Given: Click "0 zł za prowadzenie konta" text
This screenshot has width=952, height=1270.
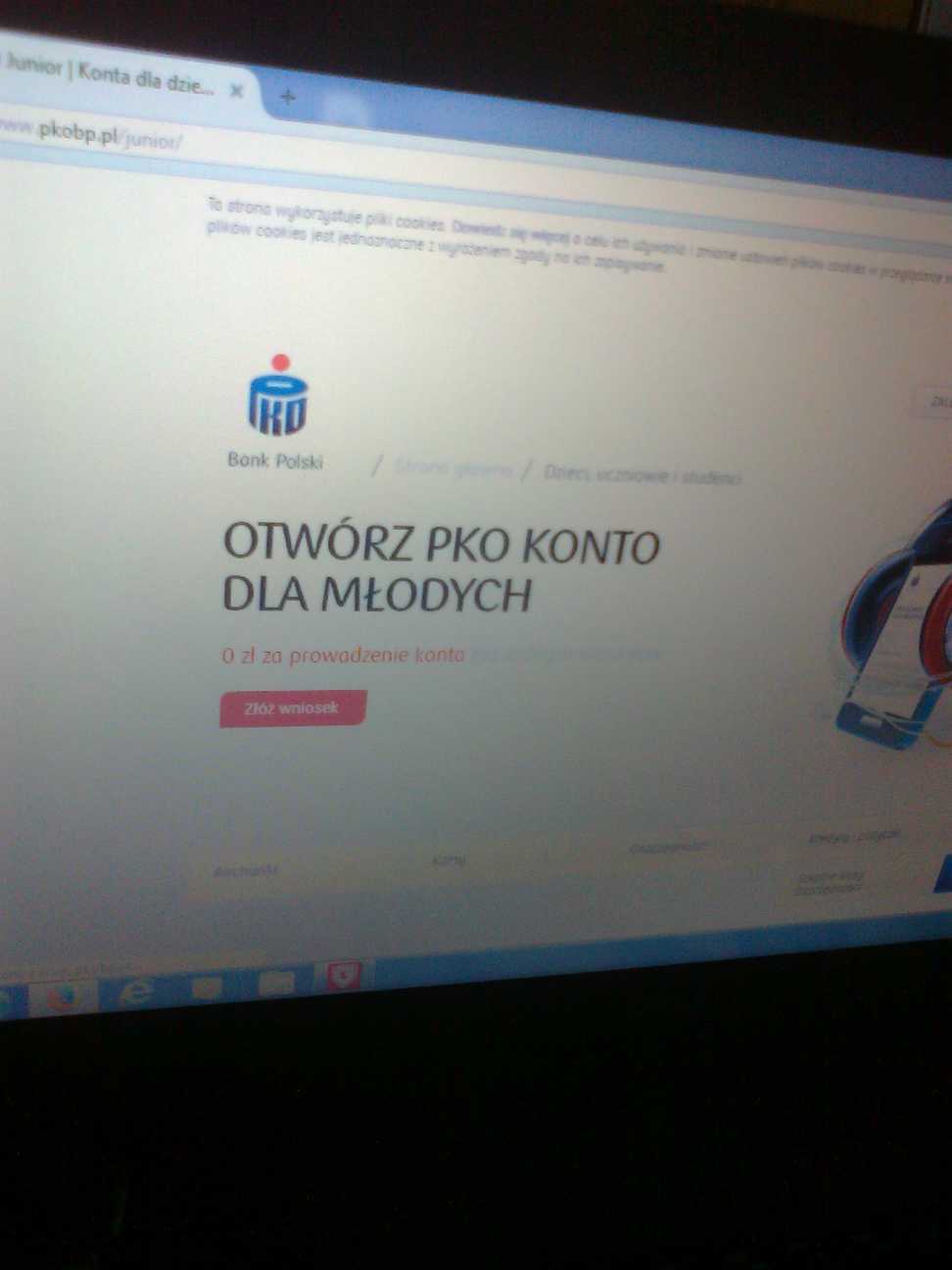Looking at the screenshot, I should [x=343, y=655].
